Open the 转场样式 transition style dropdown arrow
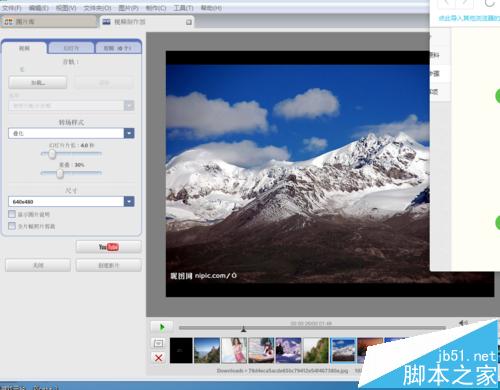The height and width of the screenshot is (390, 500). 129,133
